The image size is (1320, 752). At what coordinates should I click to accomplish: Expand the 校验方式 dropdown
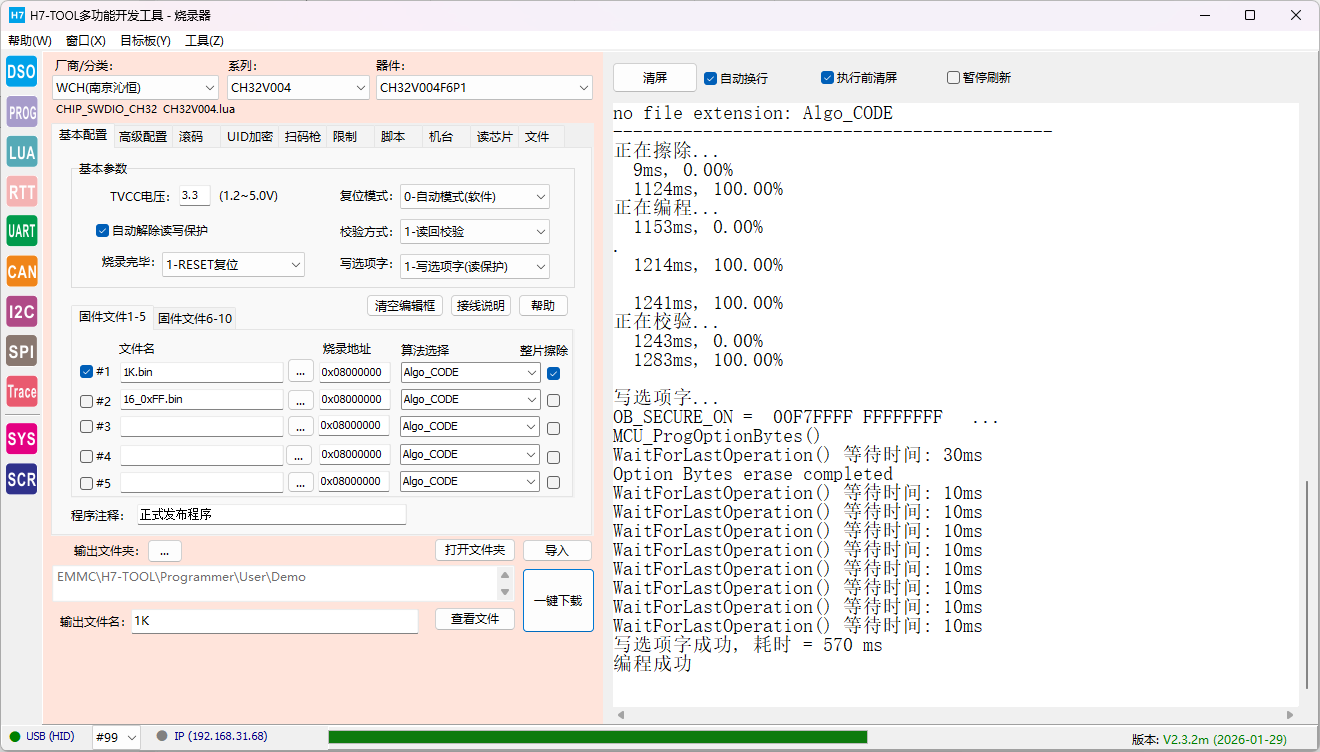(475, 231)
